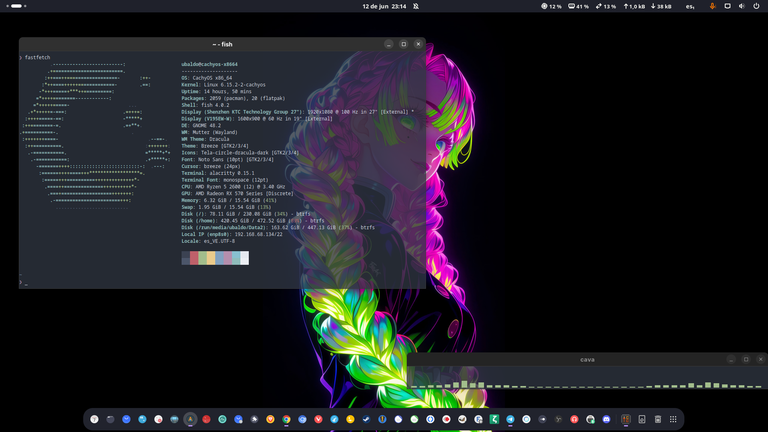Click the red color block in fastfetch palette
The width and height of the screenshot is (768, 432).
(194, 258)
